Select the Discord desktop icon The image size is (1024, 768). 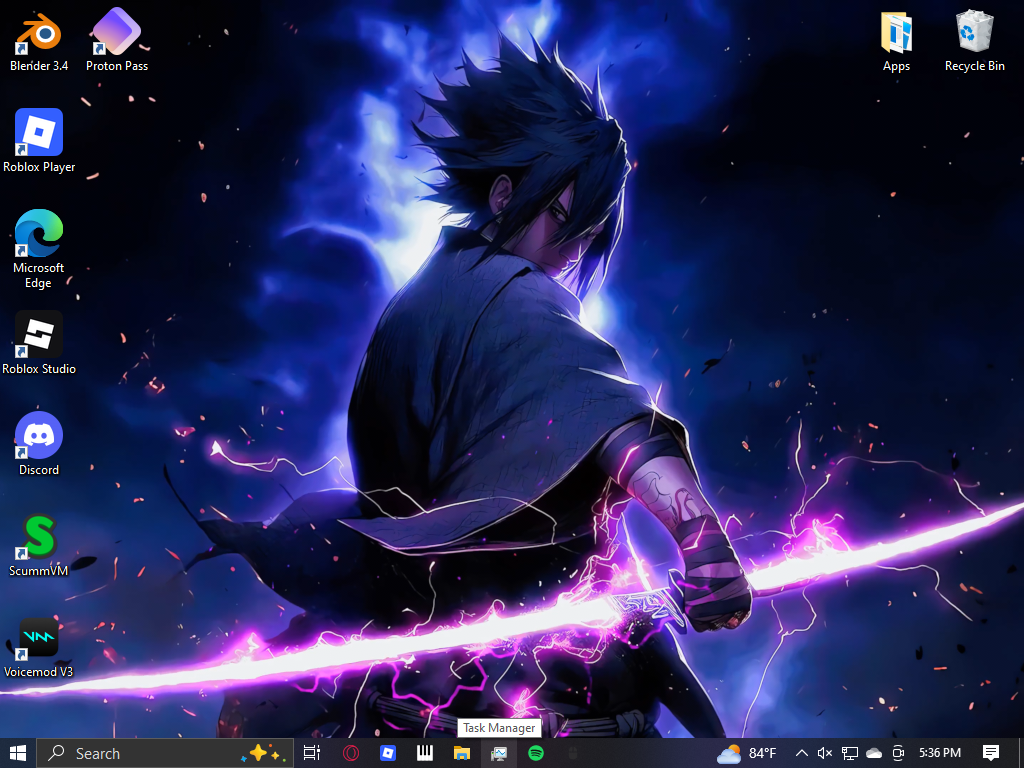(39, 444)
